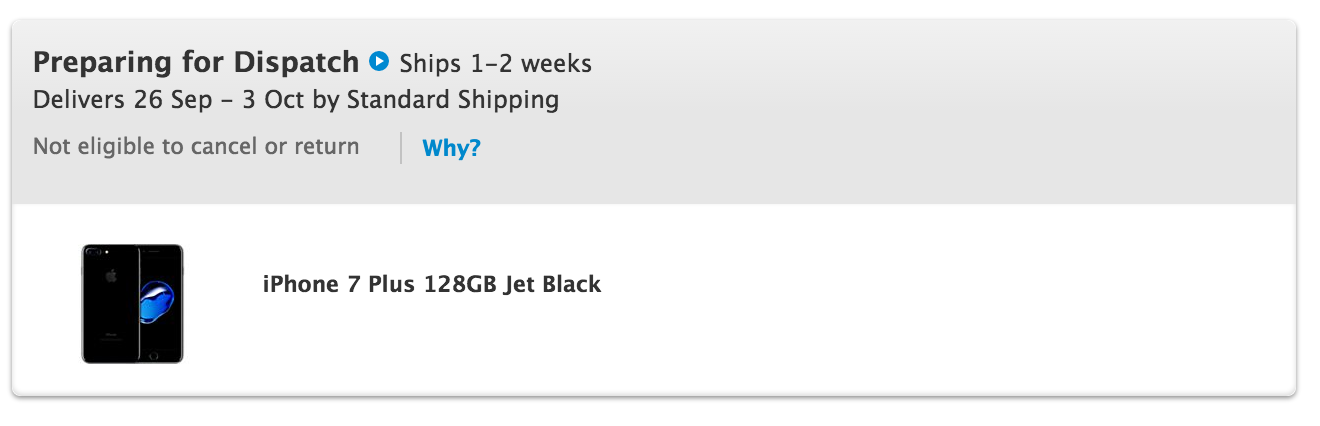
Task: Click the Jet Black color name
Action: [x=552, y=284]
